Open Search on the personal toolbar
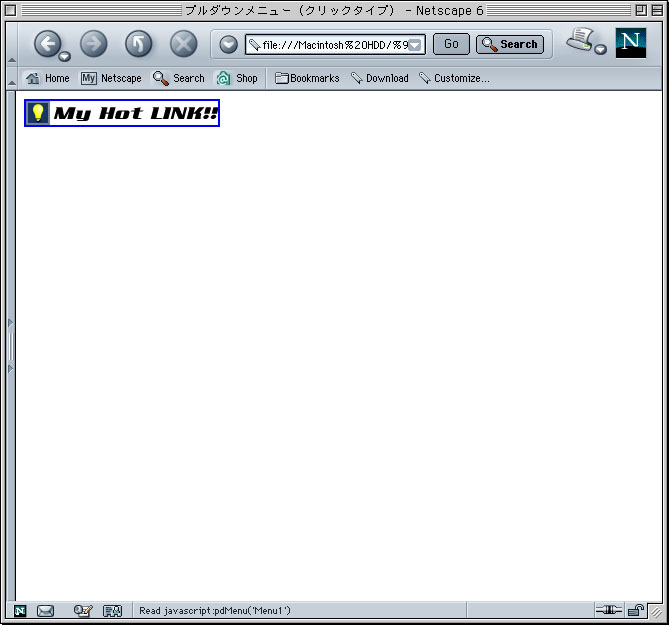669x625 pixels. pos(179,78)
